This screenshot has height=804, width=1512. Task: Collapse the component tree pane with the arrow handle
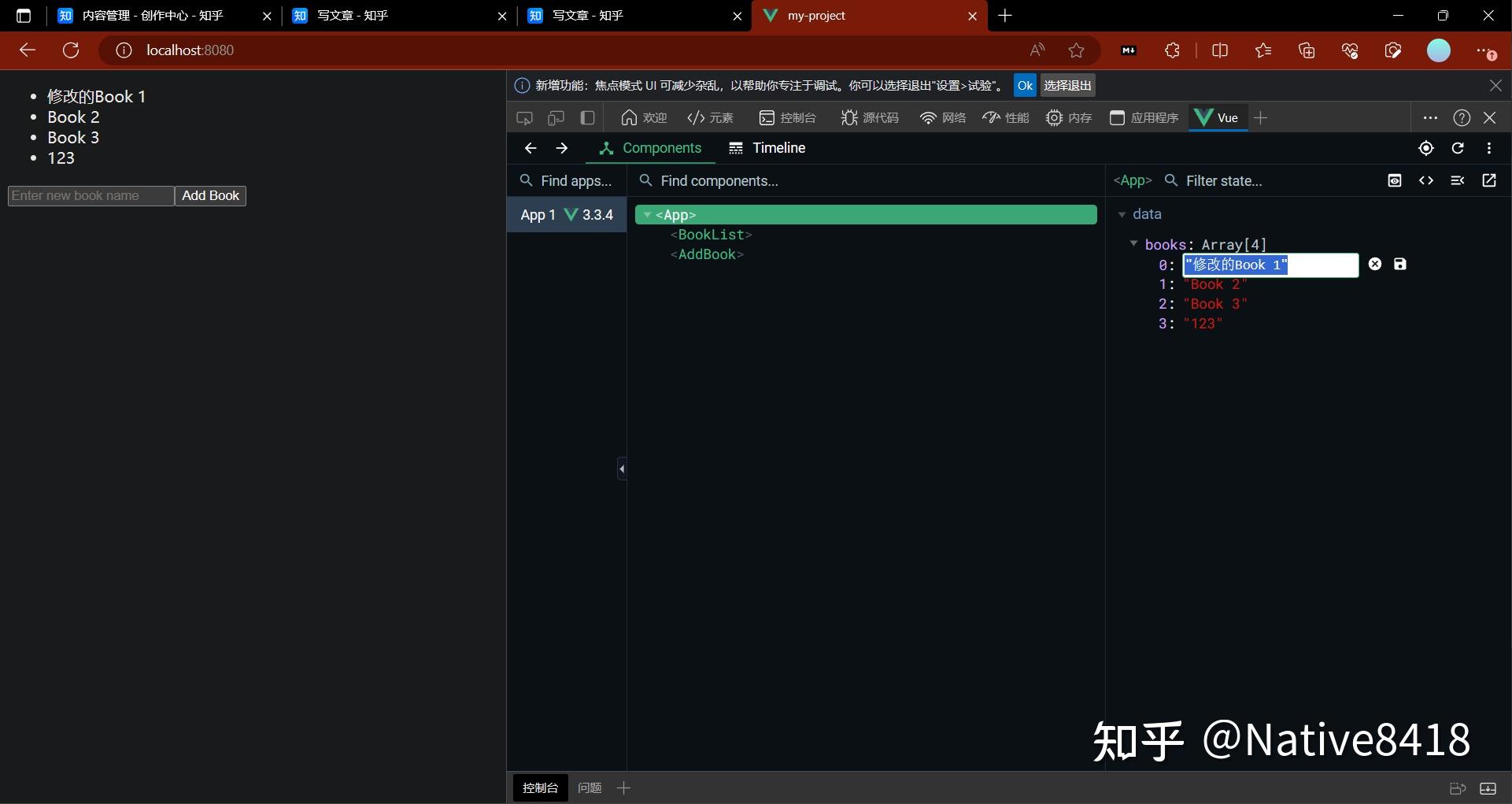pyautogui.click(x=622, y=469)
